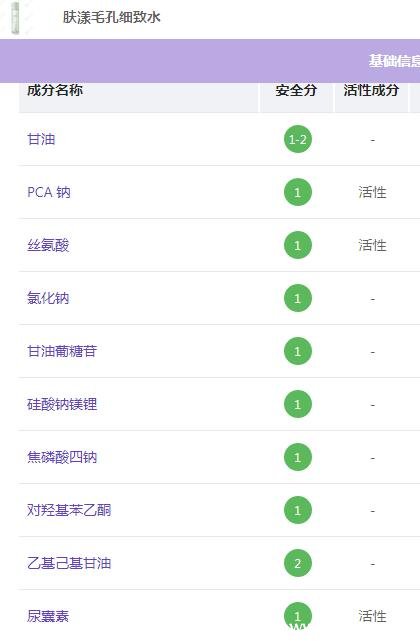Click the green safety badge for PCA 钠
This screenshot has height=641, width=420.
click(298, 192)
